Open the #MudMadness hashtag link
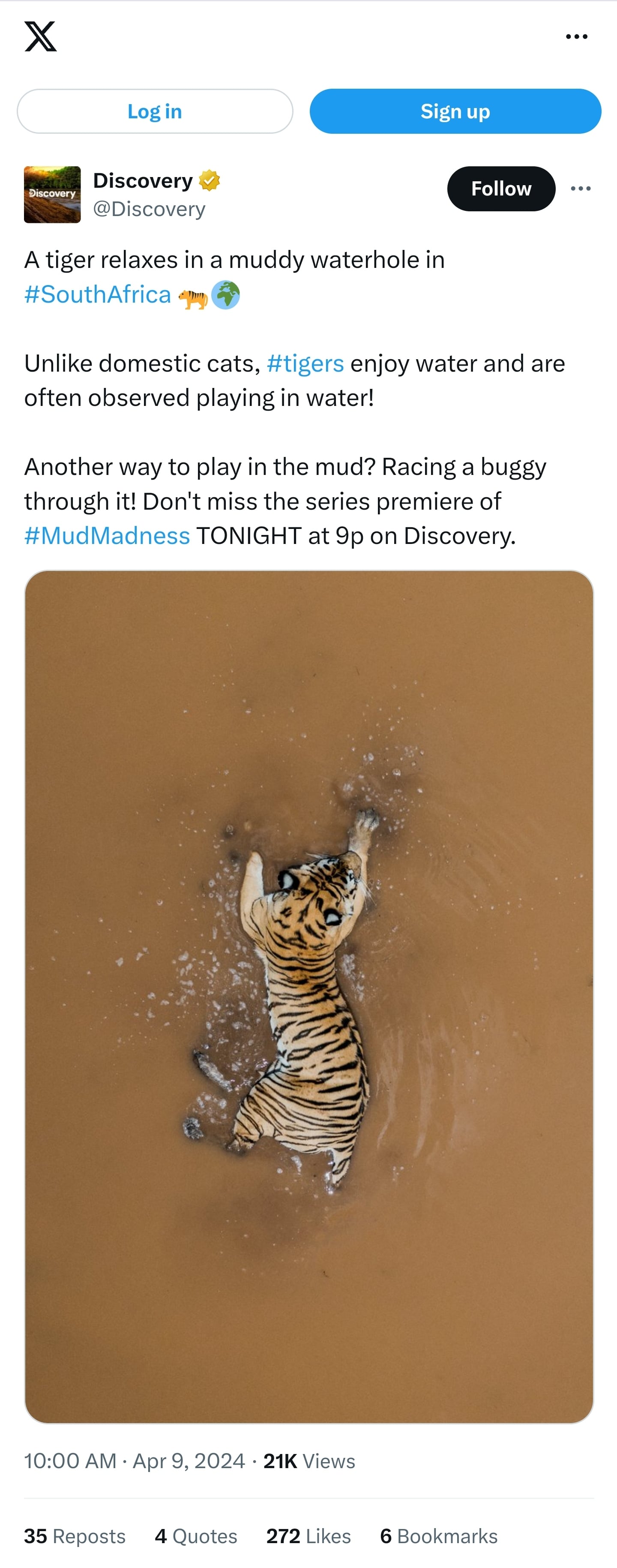617x1568 pixels. pos(107,536)
